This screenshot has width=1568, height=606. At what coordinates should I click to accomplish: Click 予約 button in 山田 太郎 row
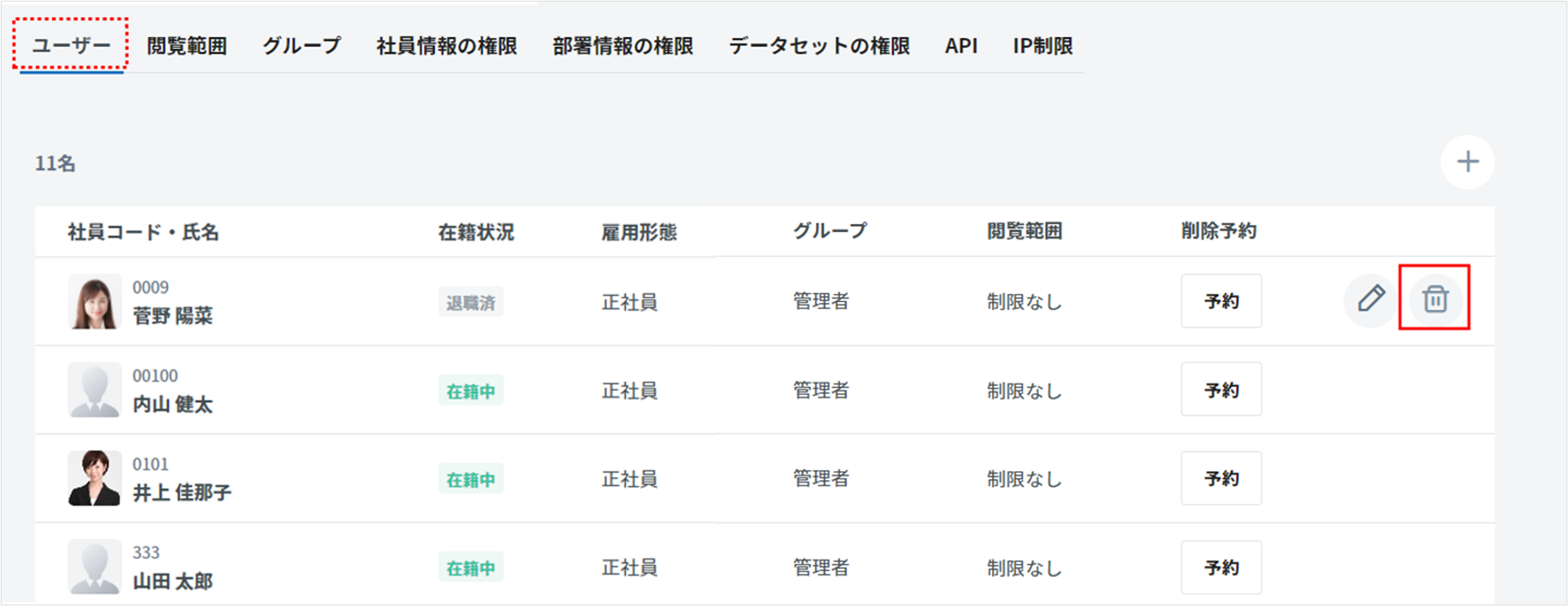click(x=1221, y=567)
